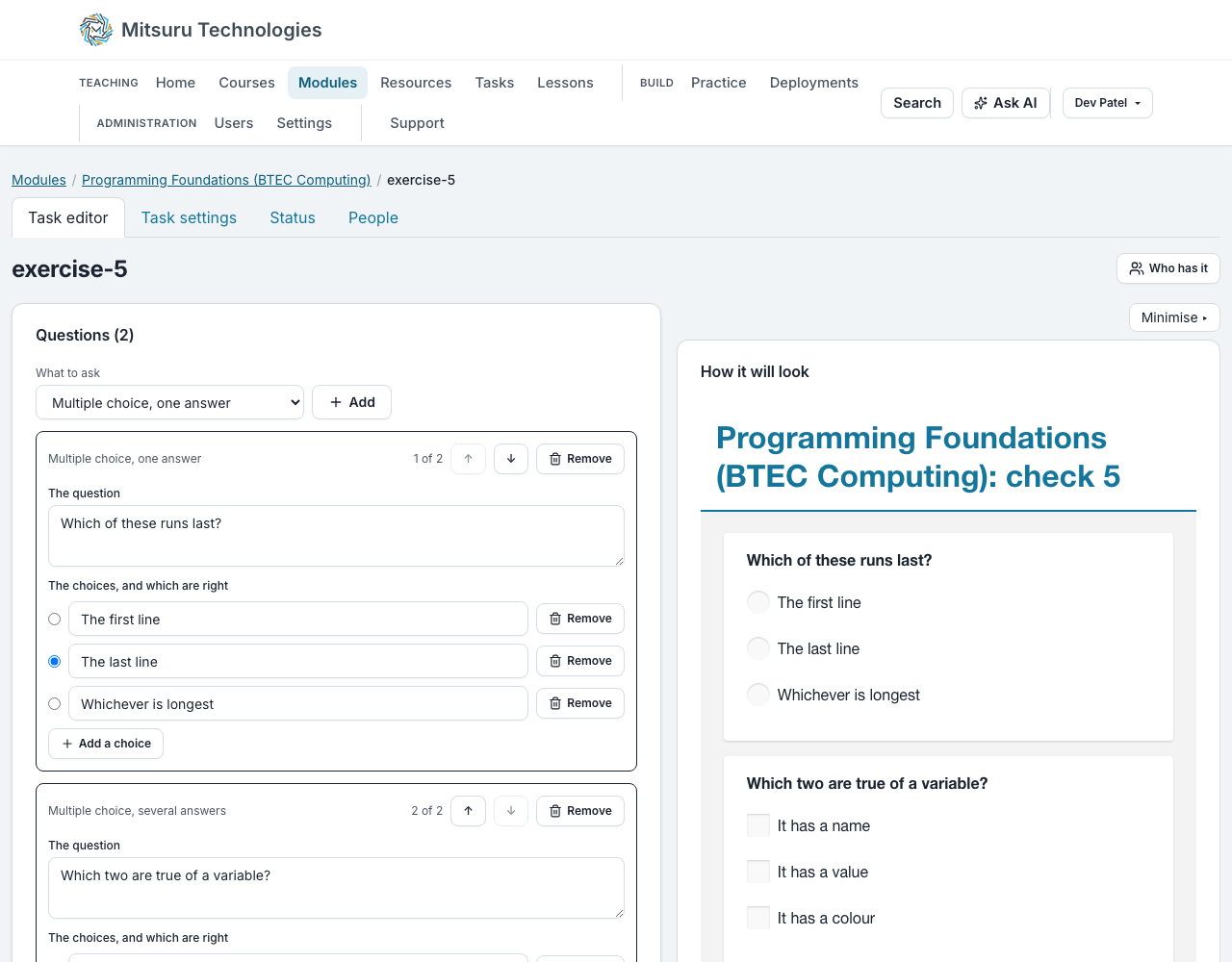Tick 'It has a name' preview checkbox

[758, 825]
